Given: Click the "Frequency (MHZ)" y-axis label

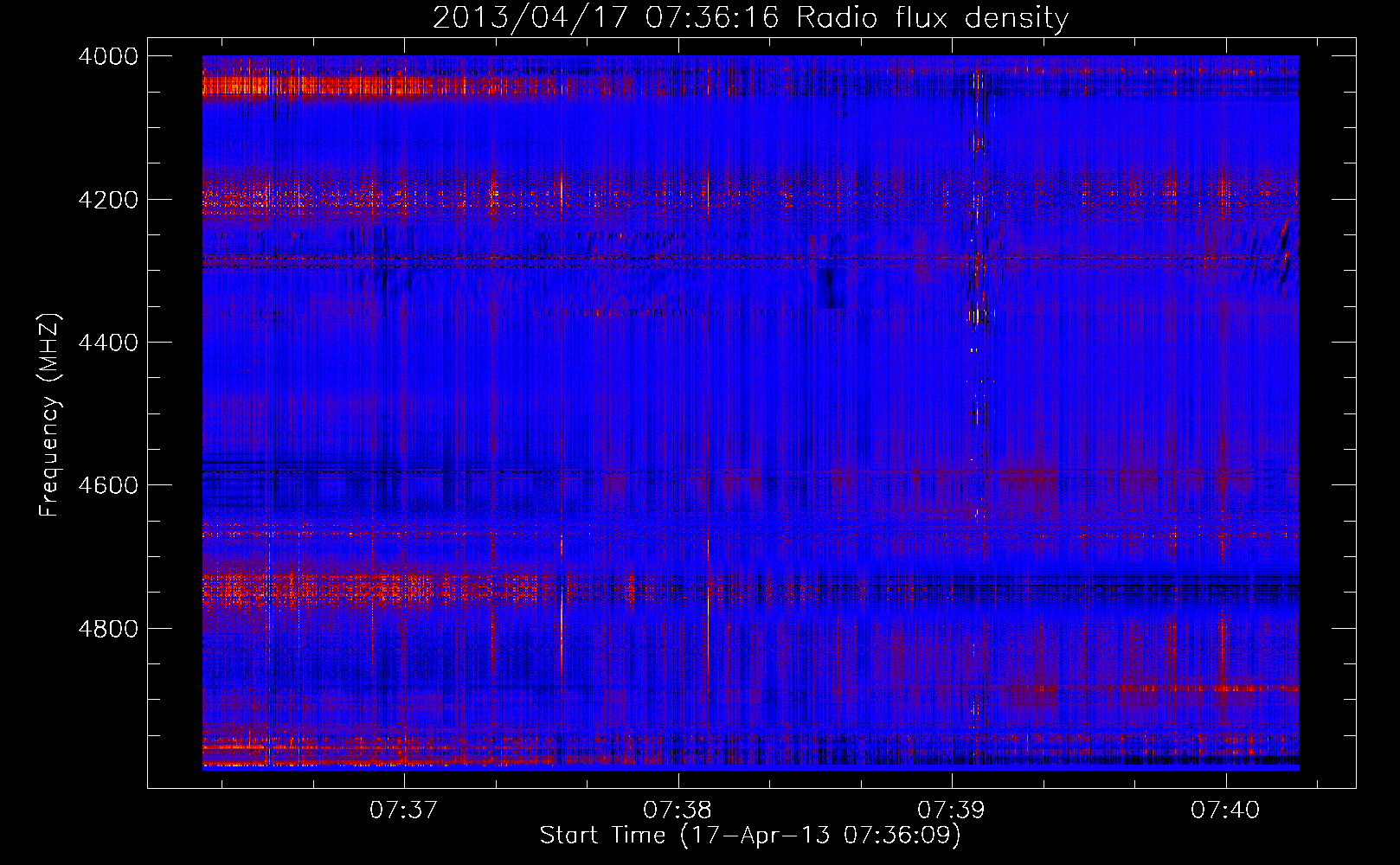Looking at the screenshot, I should [x=49, y=415].
